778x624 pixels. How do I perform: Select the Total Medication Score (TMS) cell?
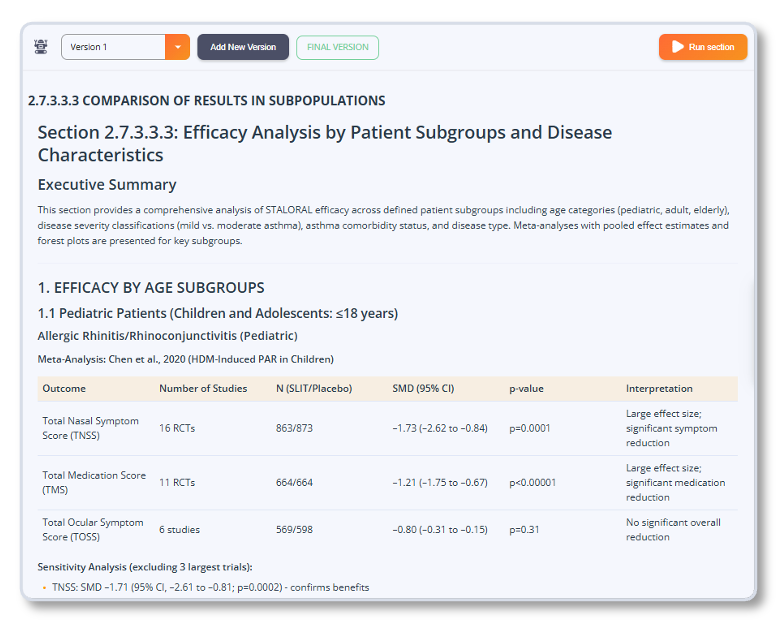pyautogui.click(x=93, y=482)
